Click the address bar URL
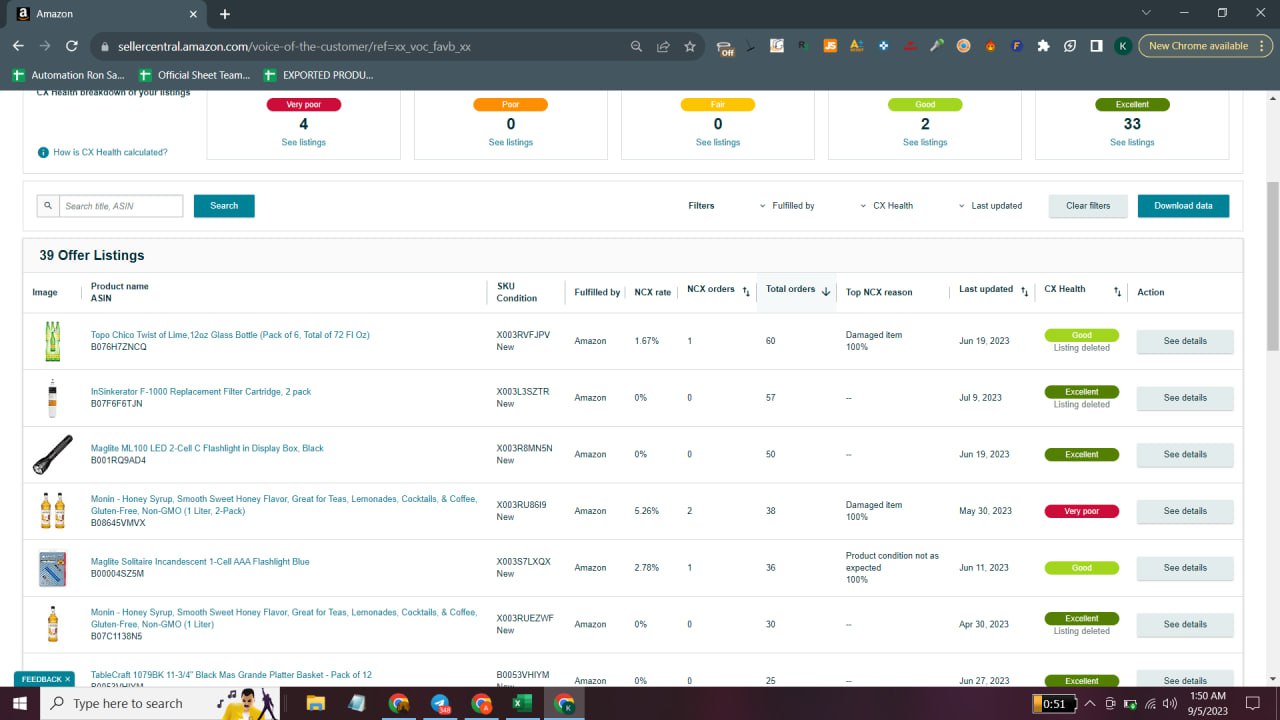 294,46
